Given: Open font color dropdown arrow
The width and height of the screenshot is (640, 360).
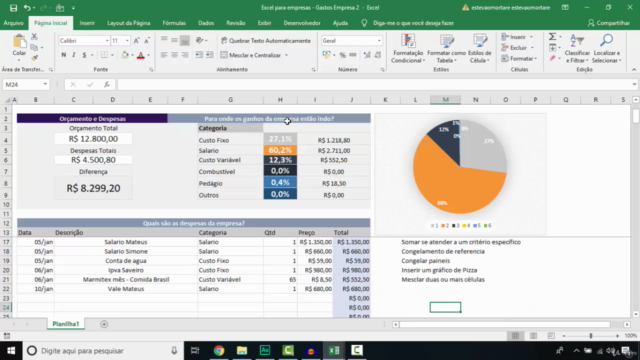Looking at the screenshot, I should coord(149,55).
